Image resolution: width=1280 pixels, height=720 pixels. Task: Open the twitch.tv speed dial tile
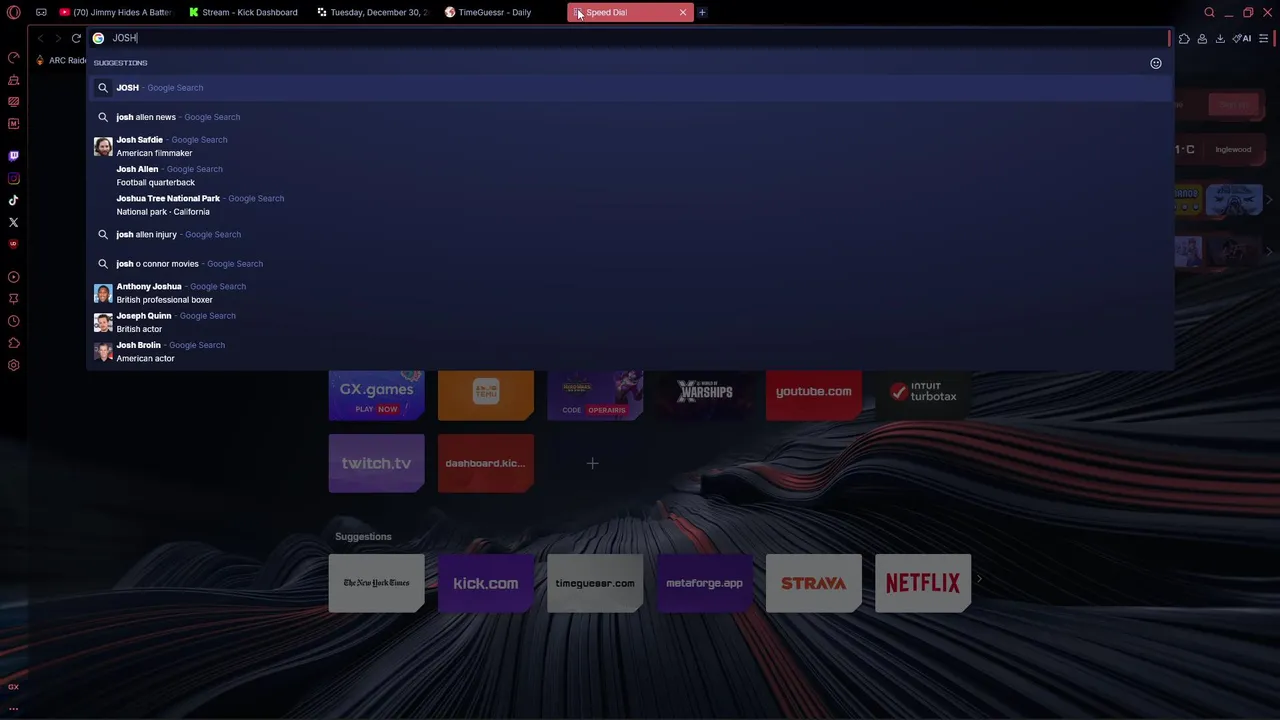pos(377,463)
